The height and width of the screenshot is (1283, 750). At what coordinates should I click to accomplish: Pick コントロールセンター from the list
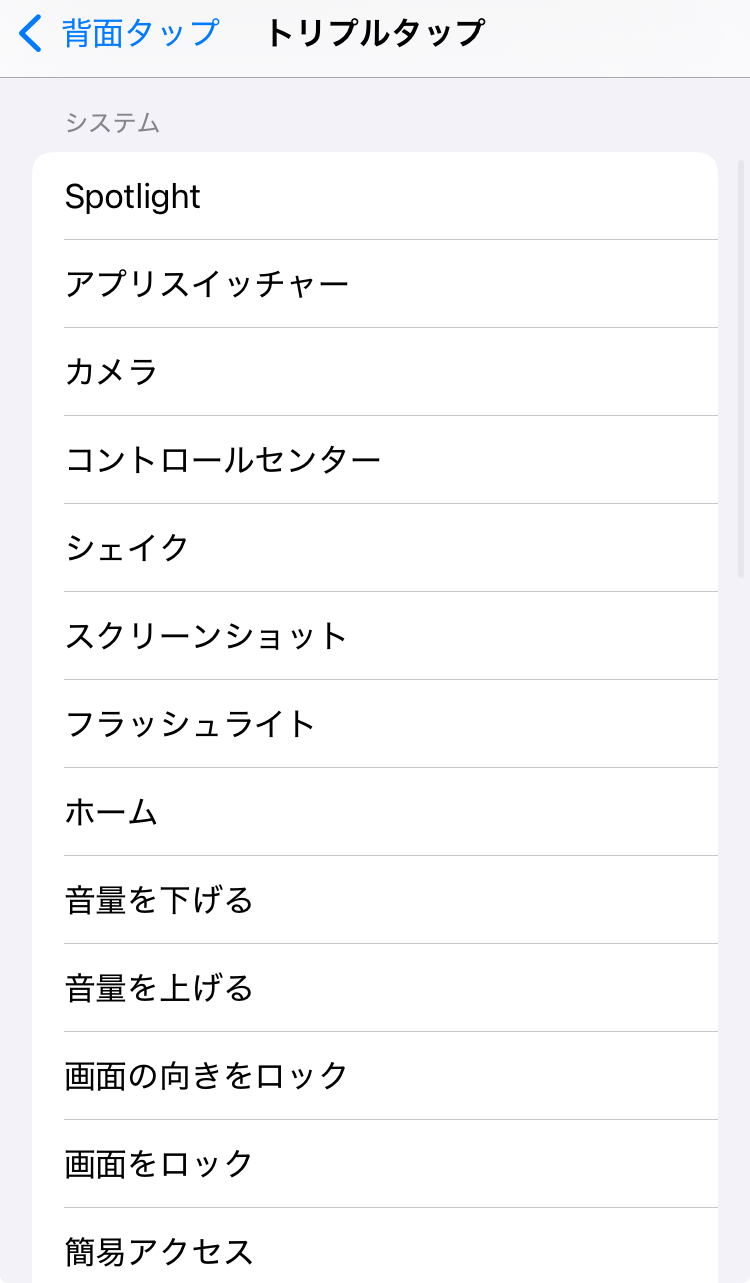click(x=375, y=460)
